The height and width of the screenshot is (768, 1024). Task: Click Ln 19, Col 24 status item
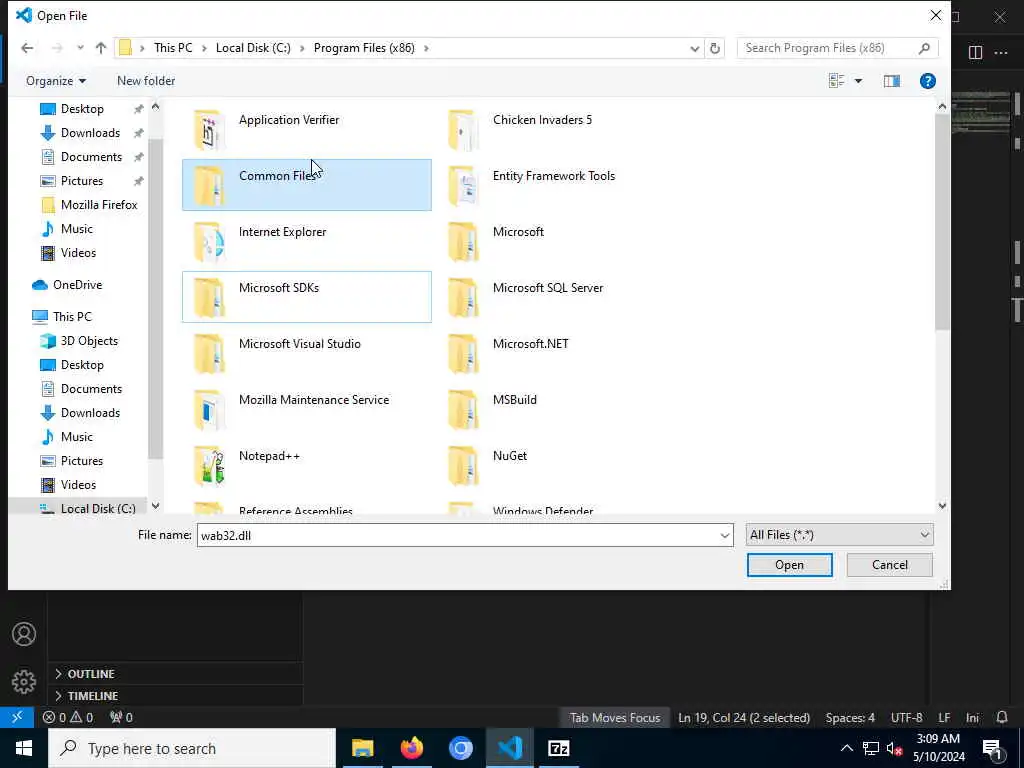pos(744,718)
